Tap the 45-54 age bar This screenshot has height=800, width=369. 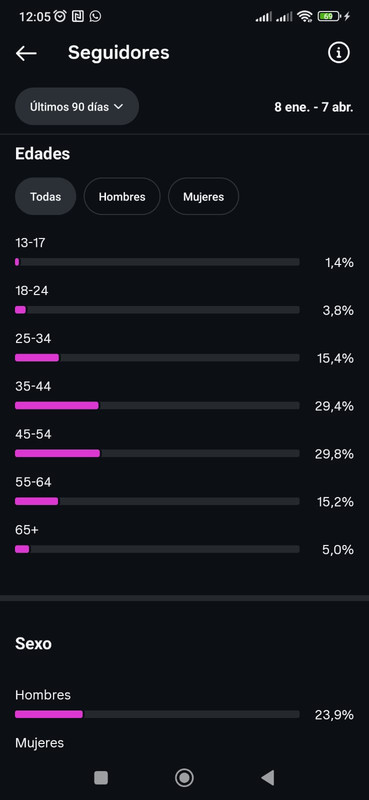click(157, 453)
